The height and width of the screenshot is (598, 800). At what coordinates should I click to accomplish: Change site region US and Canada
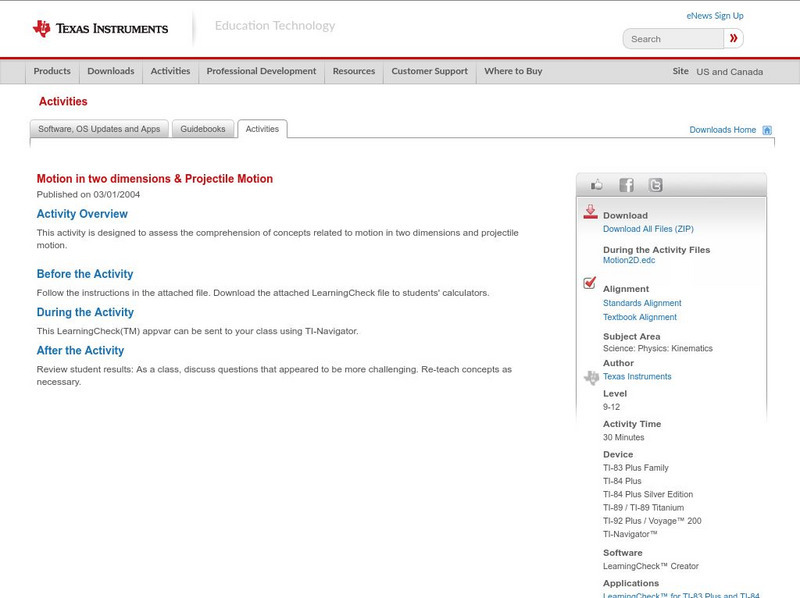click(730, 72)
